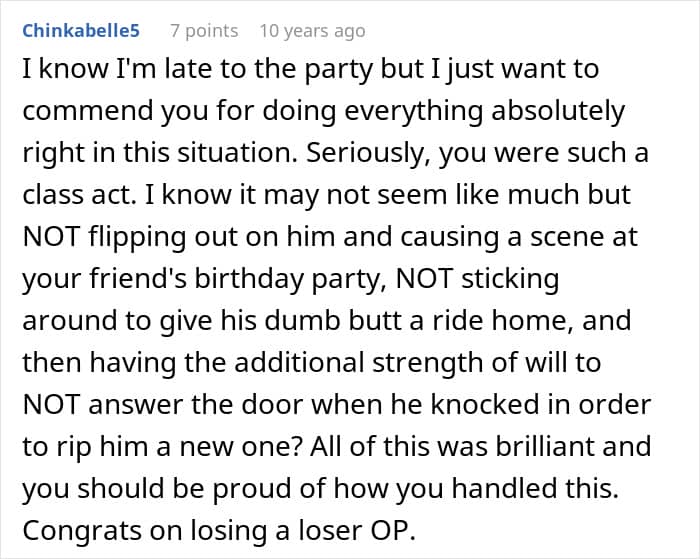Click the "7 points" score label
The width and height of the screenshot is (700, 559).
(204, 31)
